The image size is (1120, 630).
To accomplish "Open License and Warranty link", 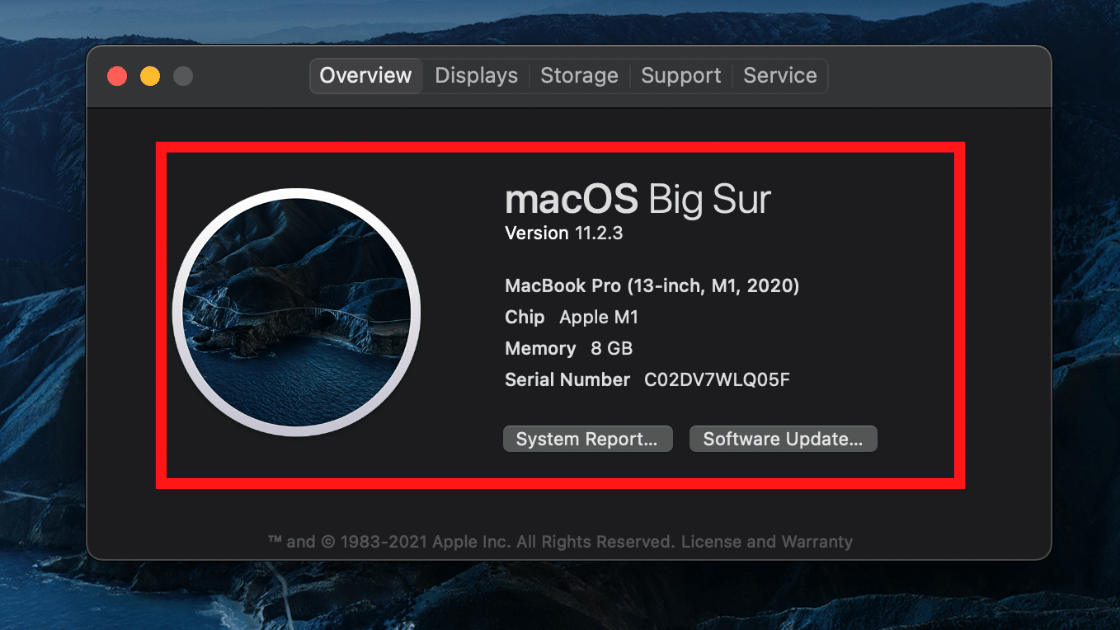I will click(766, 541).
